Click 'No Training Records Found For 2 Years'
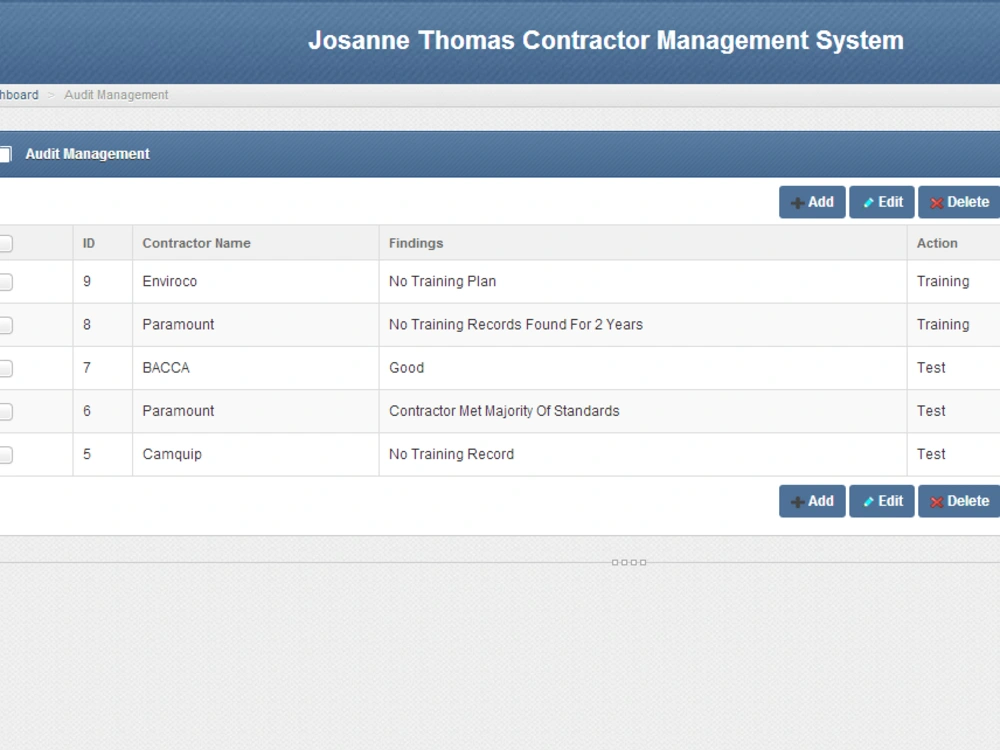Screen dimensions: 1000x750 (x=516, y=325)
